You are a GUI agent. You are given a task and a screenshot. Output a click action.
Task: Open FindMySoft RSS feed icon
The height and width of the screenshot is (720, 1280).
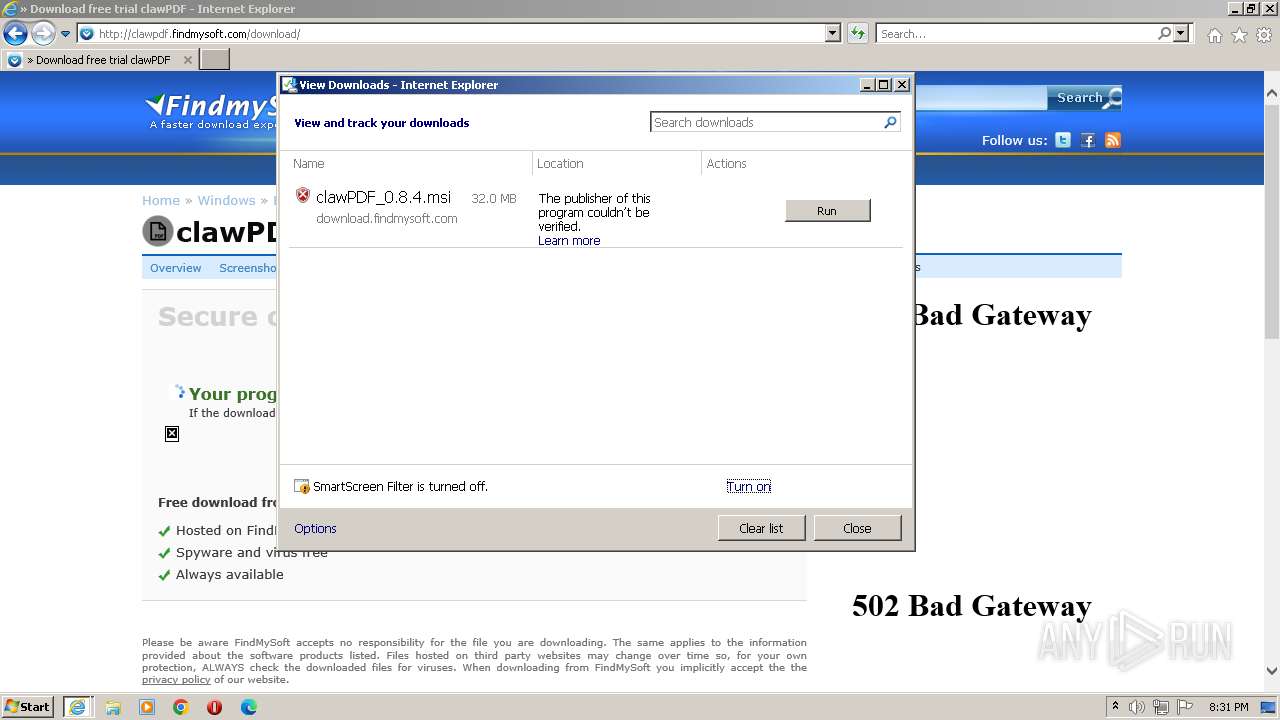[1113, 140]
